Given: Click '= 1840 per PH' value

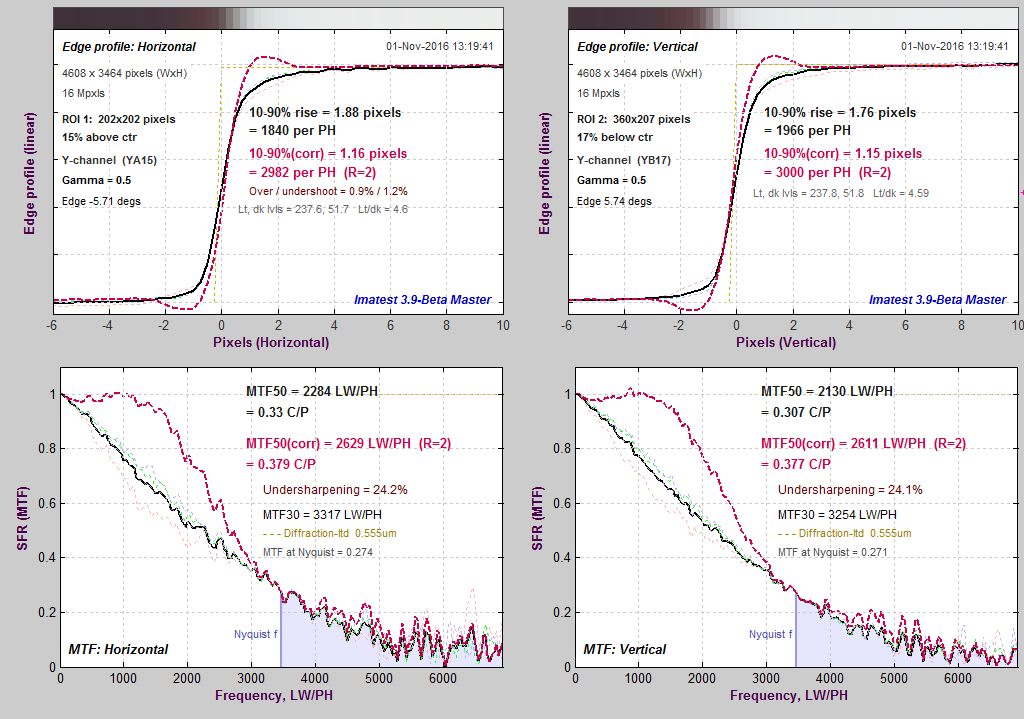Looking at the screenshot, I should point(293,131).
